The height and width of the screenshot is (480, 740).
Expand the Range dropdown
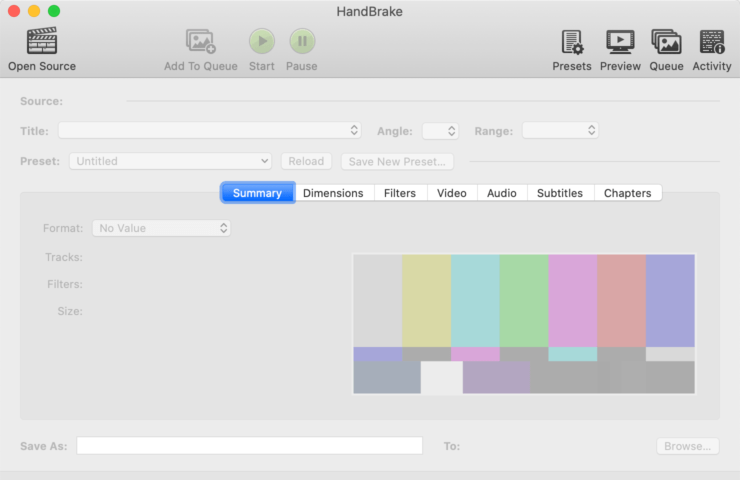[x=560, y=130]
